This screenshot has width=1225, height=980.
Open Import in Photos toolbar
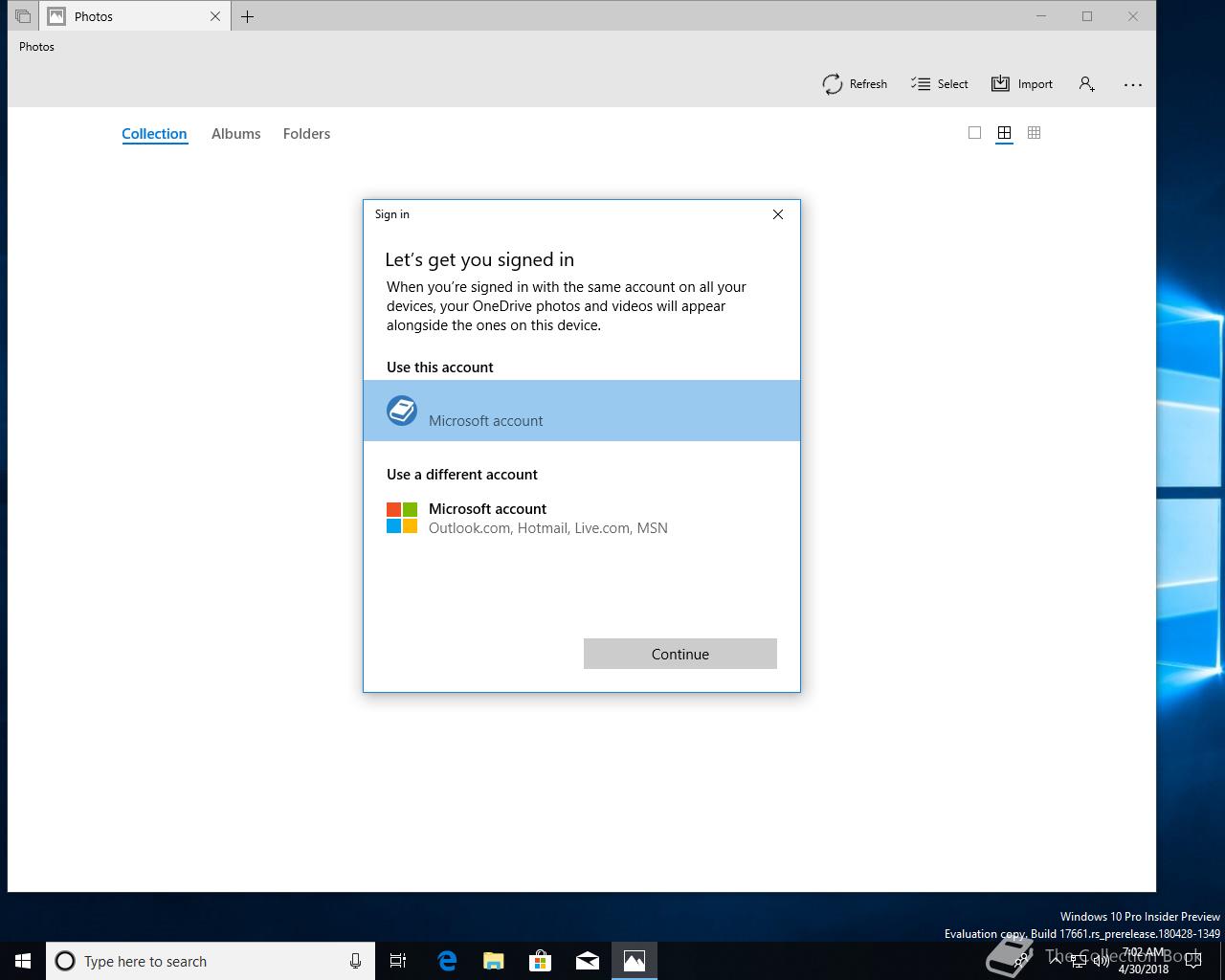point(1022,84)
